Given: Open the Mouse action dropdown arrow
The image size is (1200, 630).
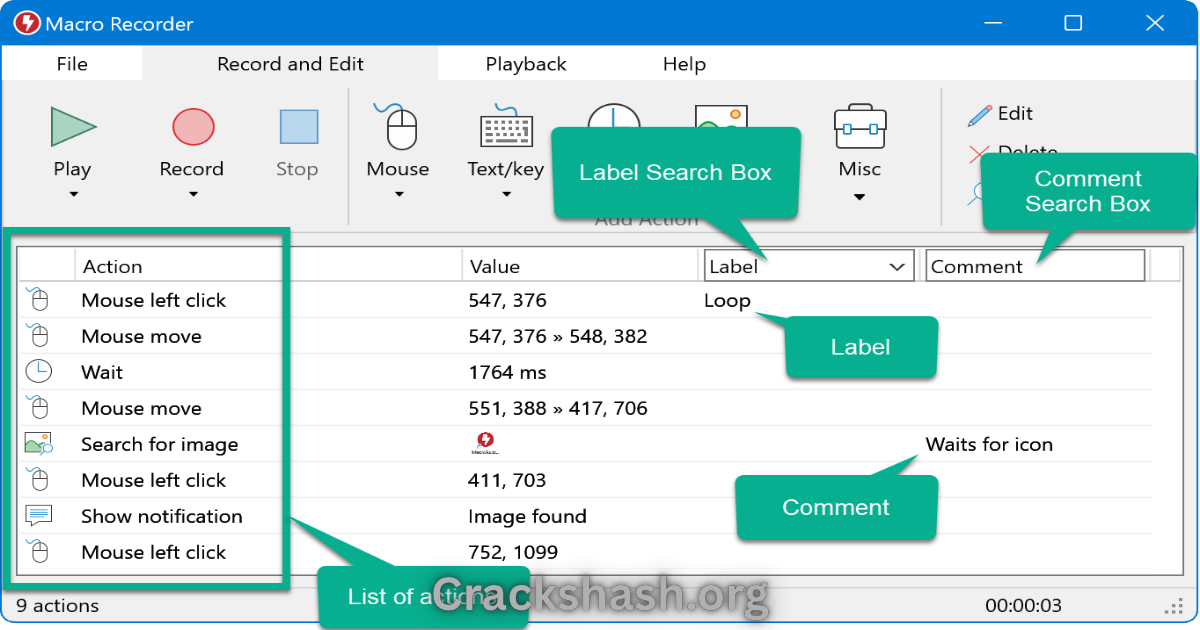Looking at the screenshot, I should (x=398, y=195).
